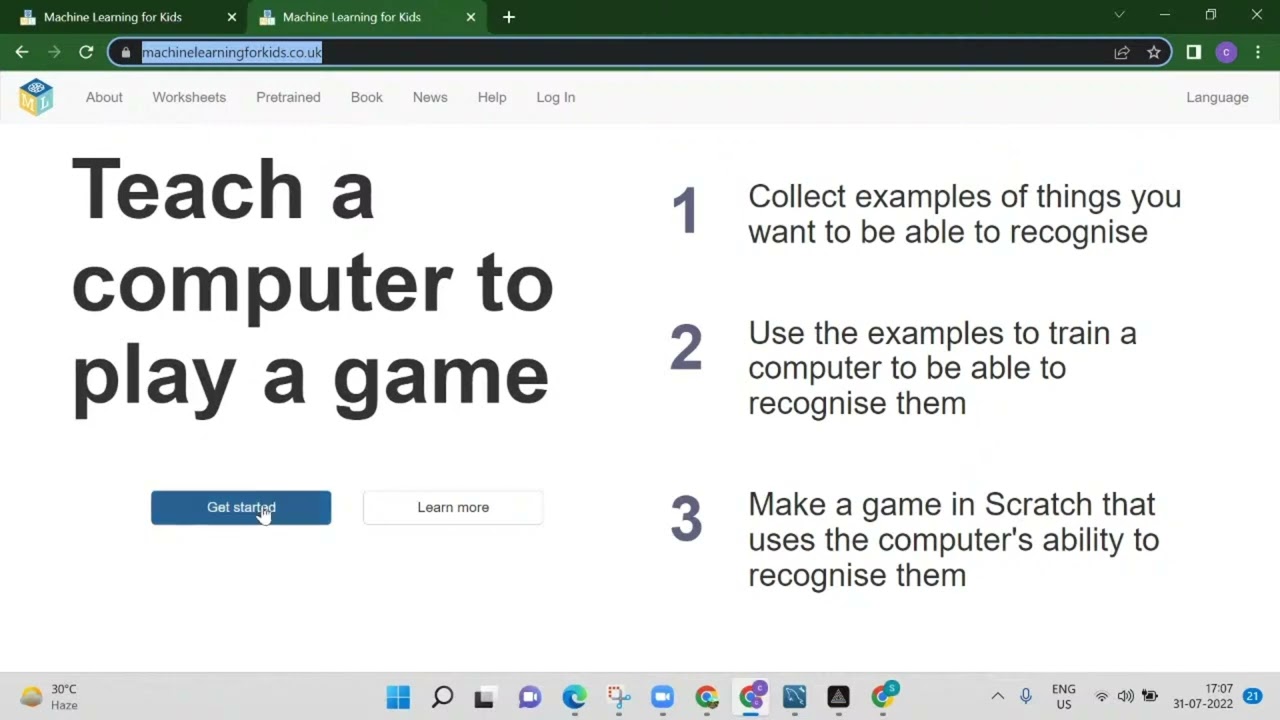
Task: Show hidden tray icons chevron
Action: tap(997, 696)
